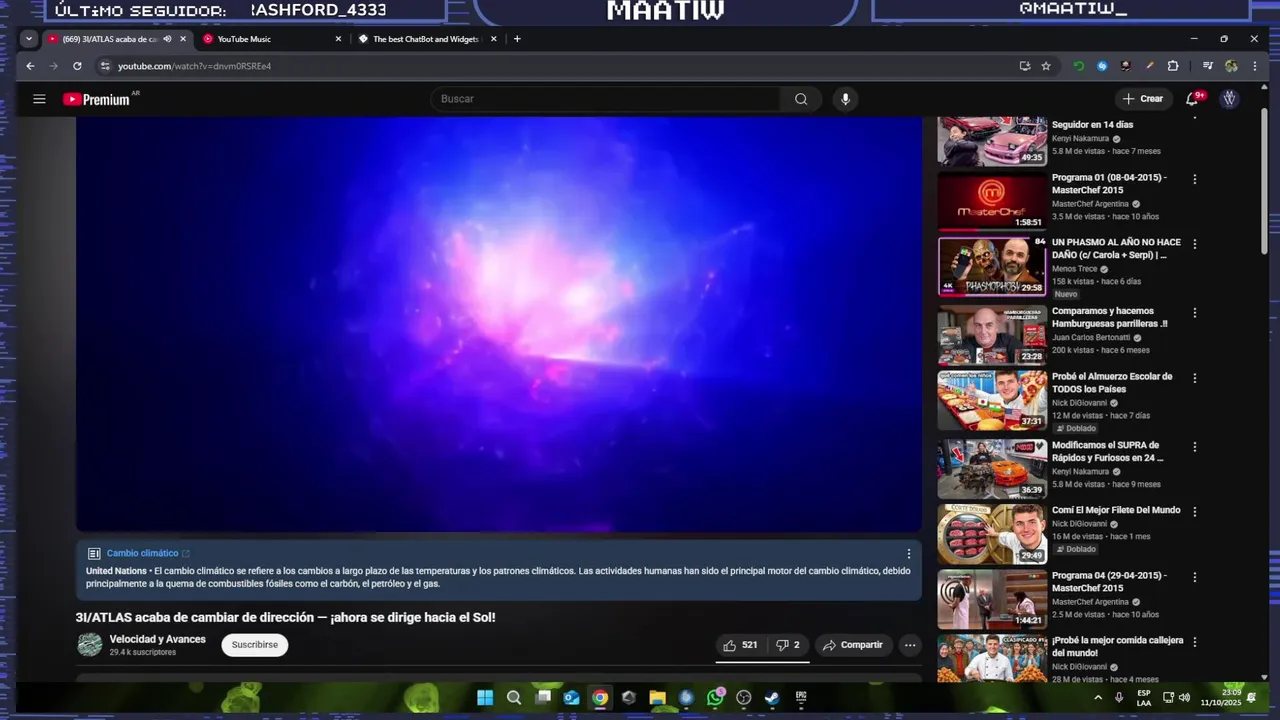
Task: Bookmark this page with star icon
Action: pos(1046,66)
